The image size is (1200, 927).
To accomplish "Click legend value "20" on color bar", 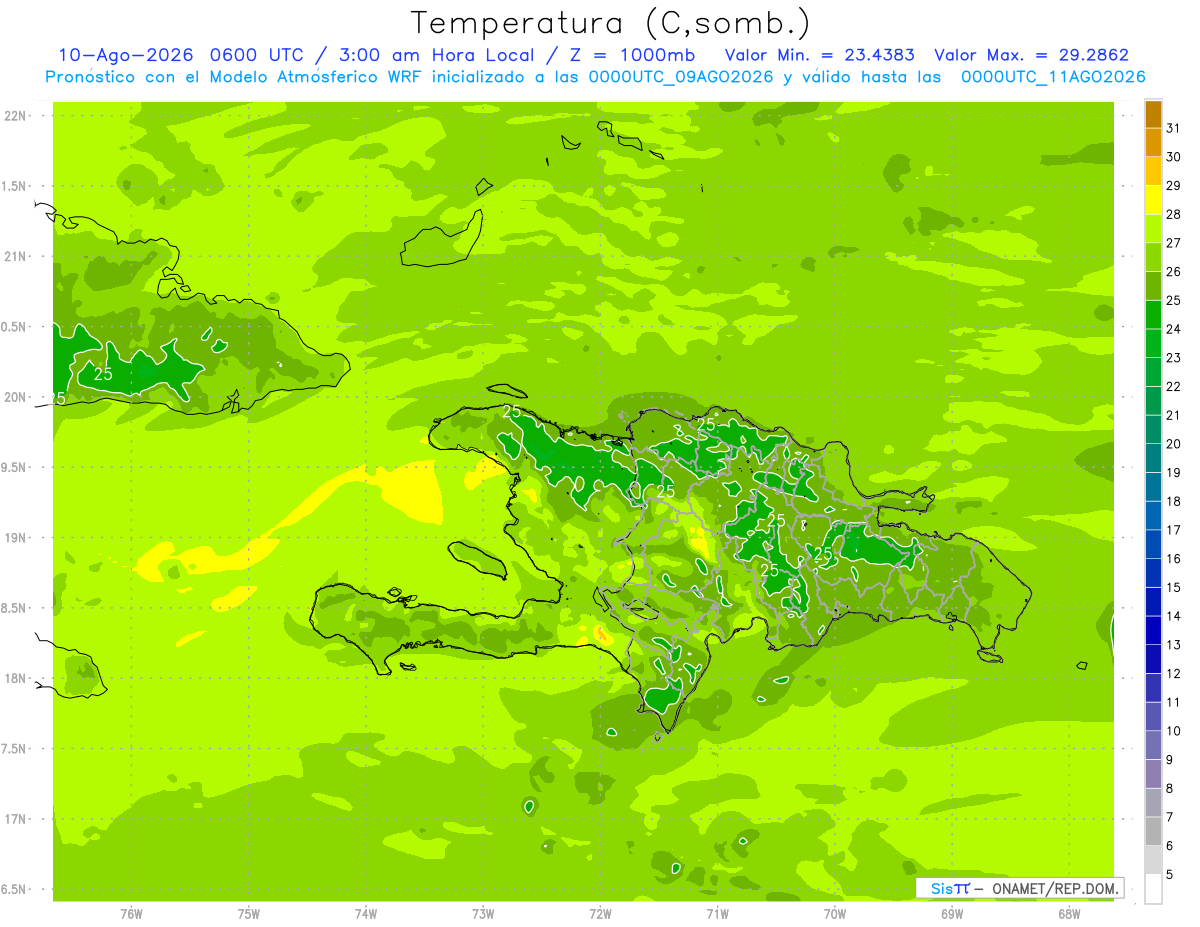I will 1174,444.
